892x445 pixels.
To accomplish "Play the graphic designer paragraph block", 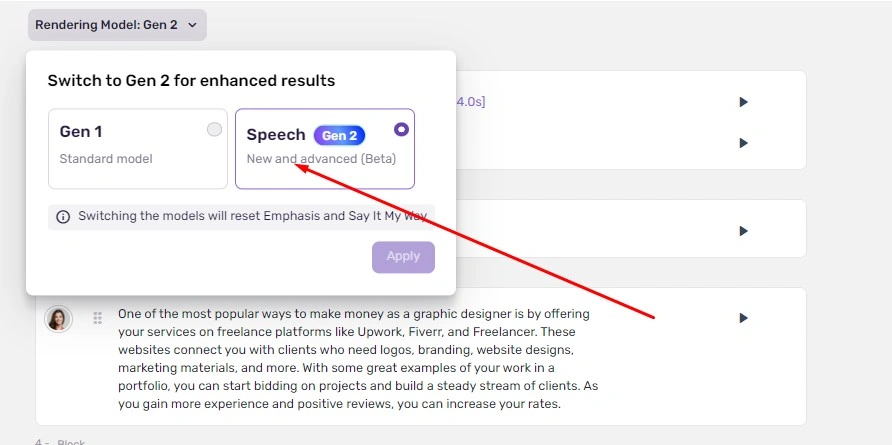I will (x=743, y=318).
